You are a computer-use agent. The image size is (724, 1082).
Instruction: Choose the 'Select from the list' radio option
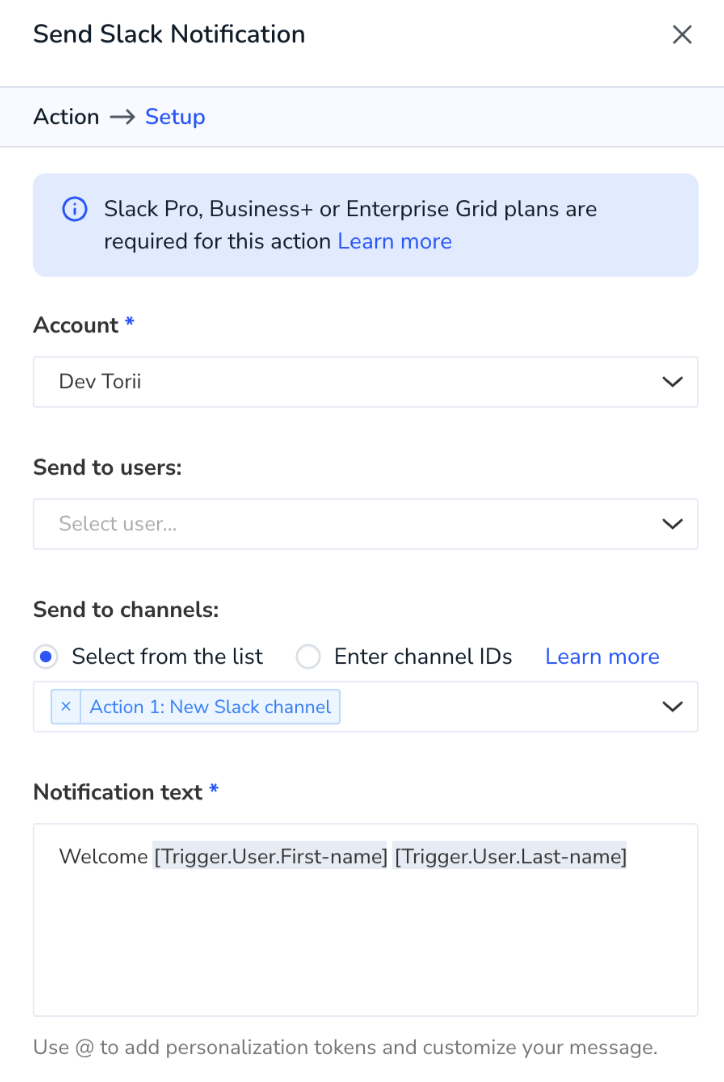(46, 656)
